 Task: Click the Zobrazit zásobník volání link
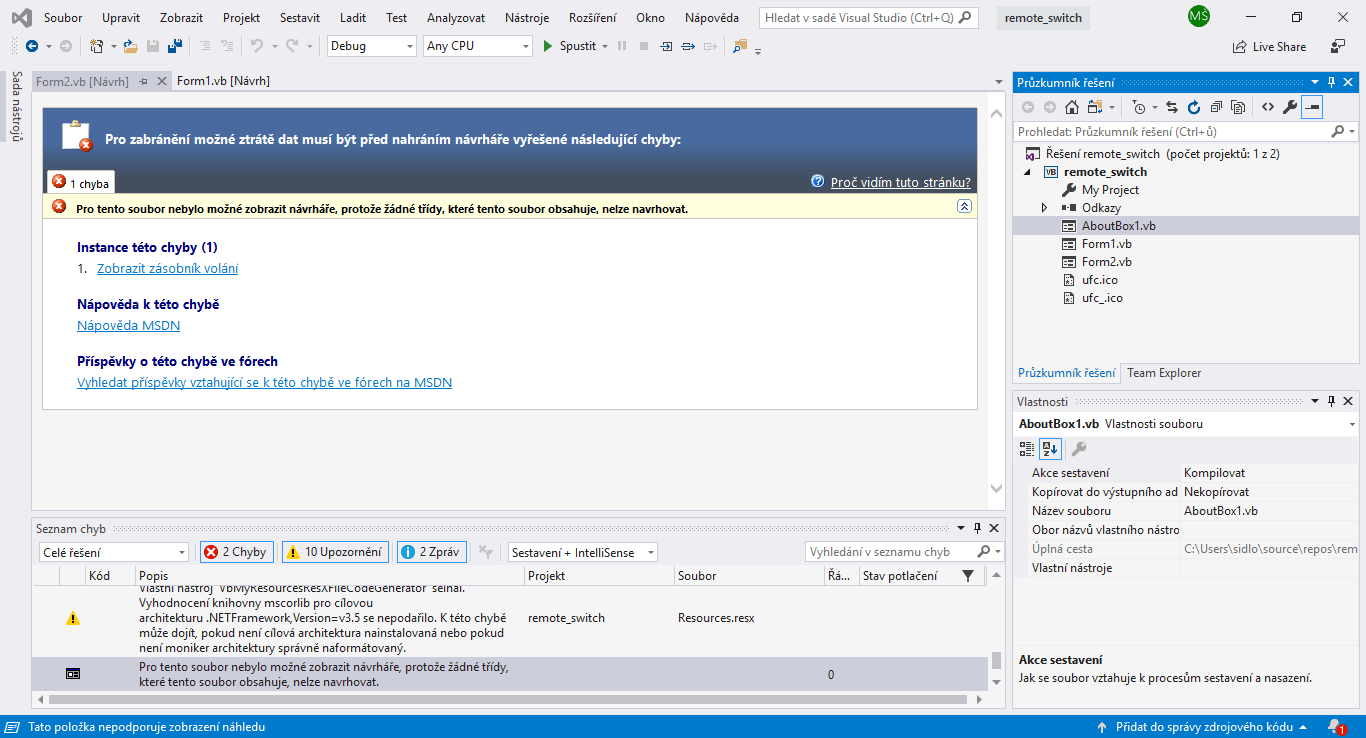pos(167,268)
